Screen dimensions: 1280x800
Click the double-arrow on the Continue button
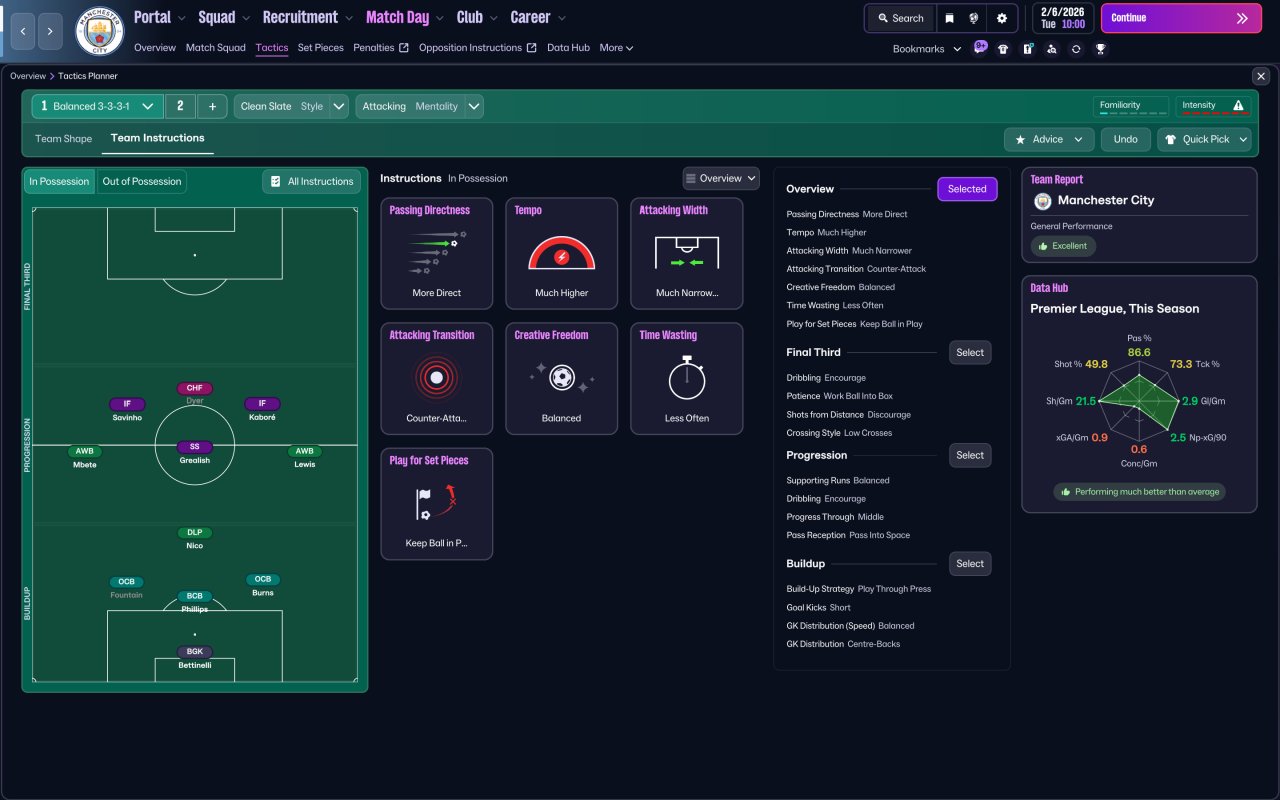coord(1242,18)
